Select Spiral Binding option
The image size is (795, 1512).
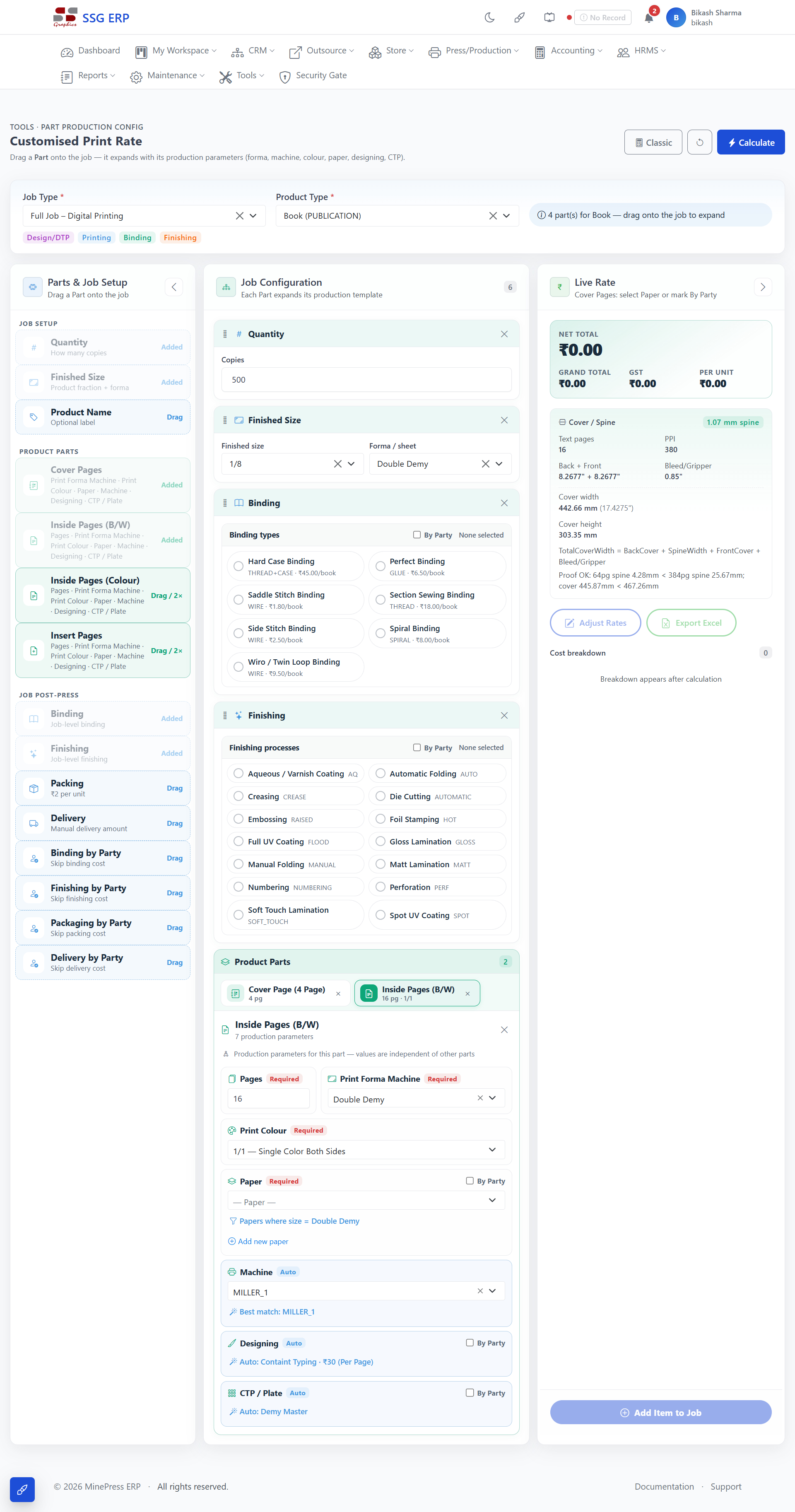[x=437, y=633]
